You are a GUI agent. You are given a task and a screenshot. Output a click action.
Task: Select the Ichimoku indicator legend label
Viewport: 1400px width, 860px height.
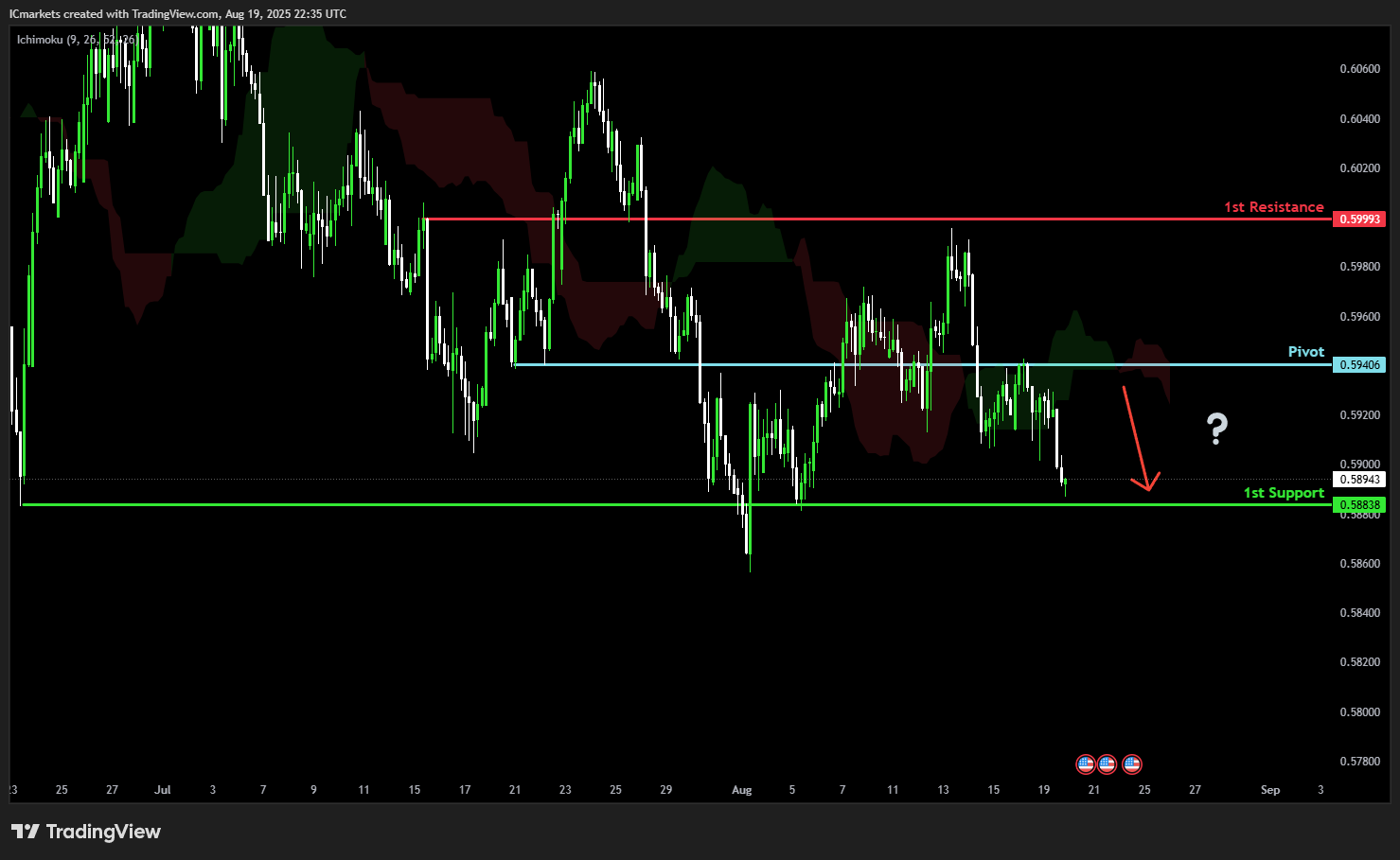point(76,40)
